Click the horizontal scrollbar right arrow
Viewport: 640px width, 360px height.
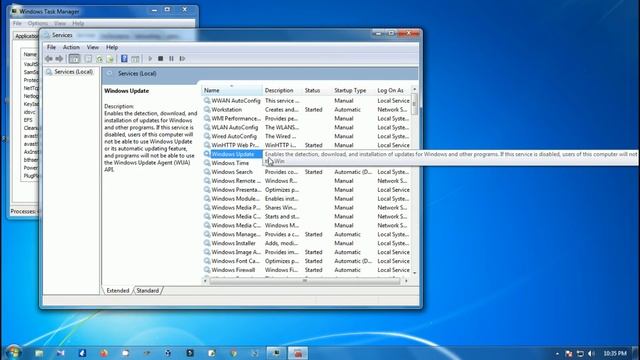pyautogui.click(x=406, y=281)
